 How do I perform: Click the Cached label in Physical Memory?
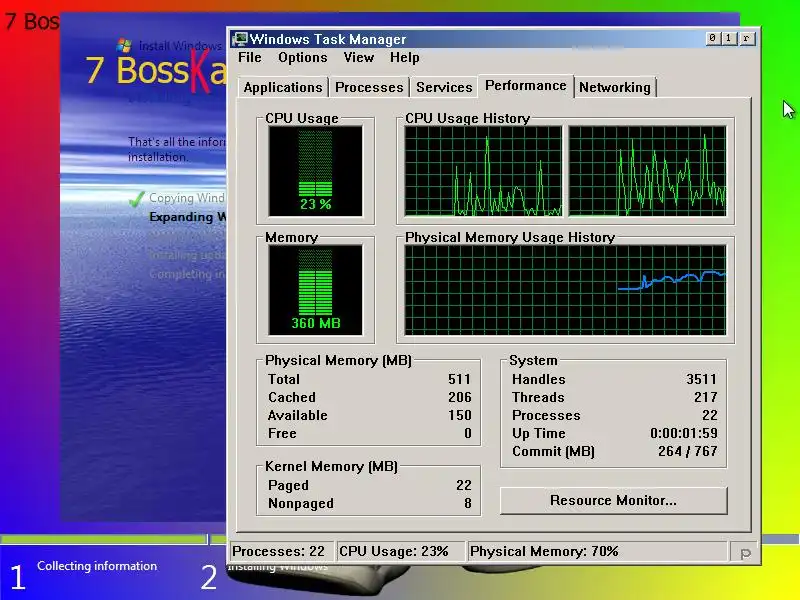coord(292,397)
